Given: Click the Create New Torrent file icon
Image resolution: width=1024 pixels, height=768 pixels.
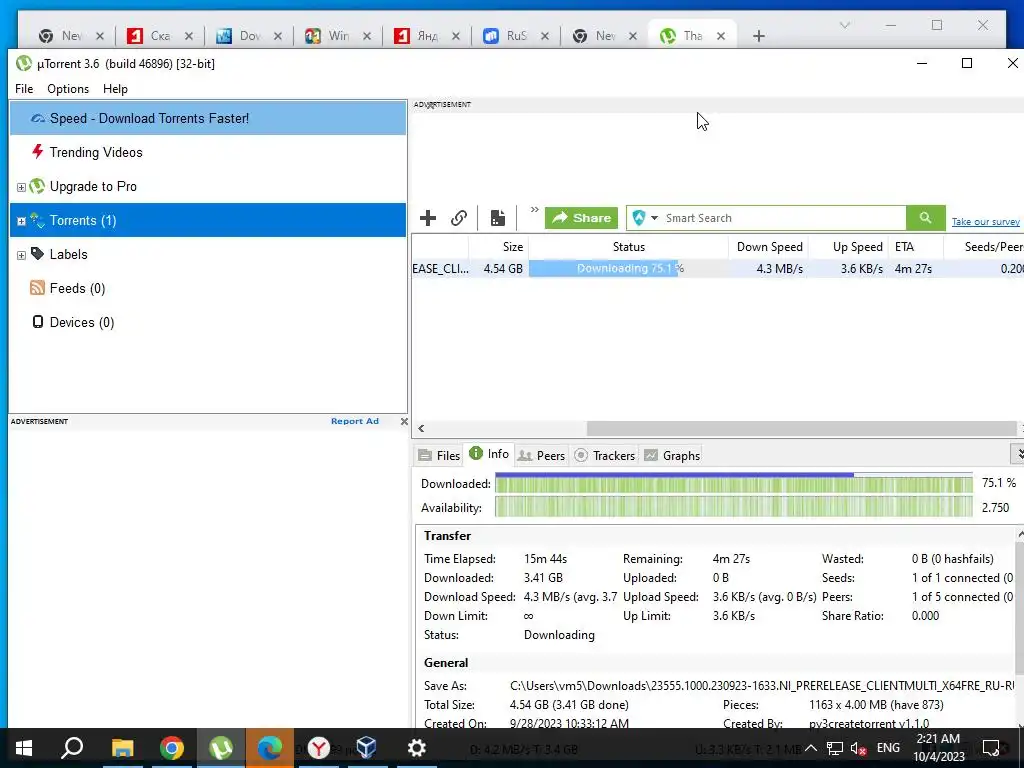Looking at the screenshot, I should click(498, 218).
